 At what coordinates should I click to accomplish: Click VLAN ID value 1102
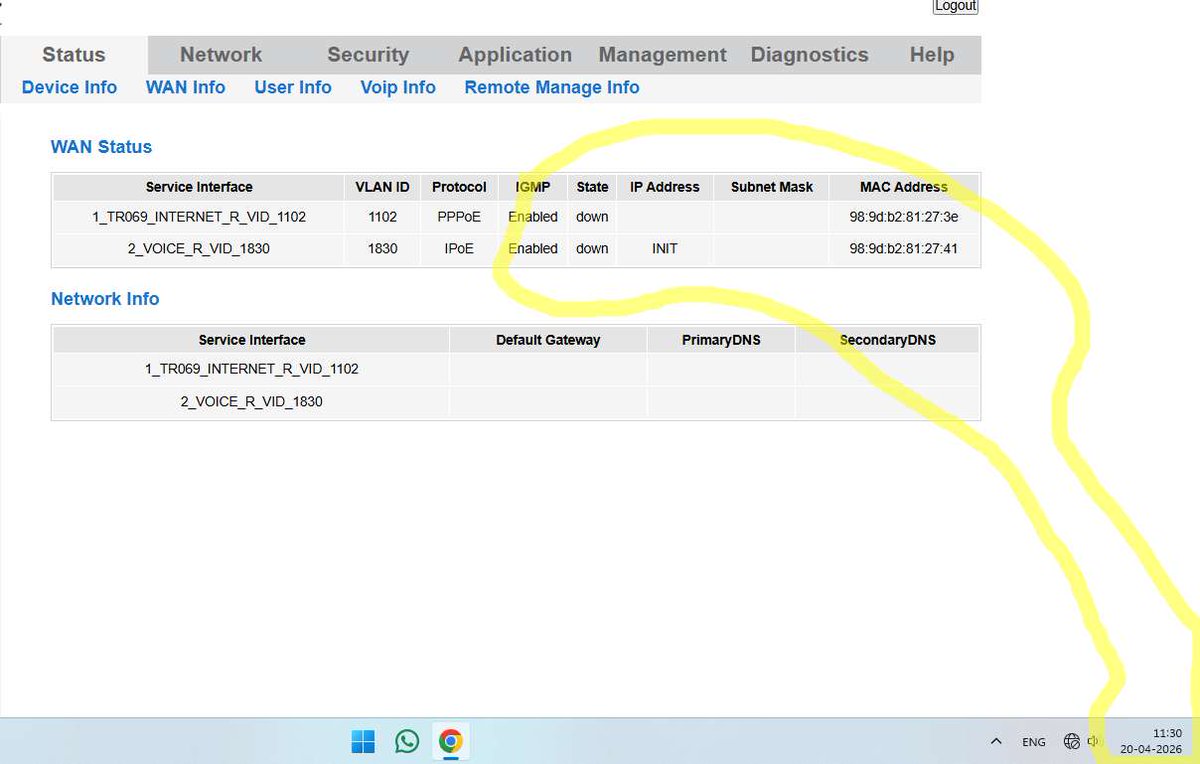383,217
